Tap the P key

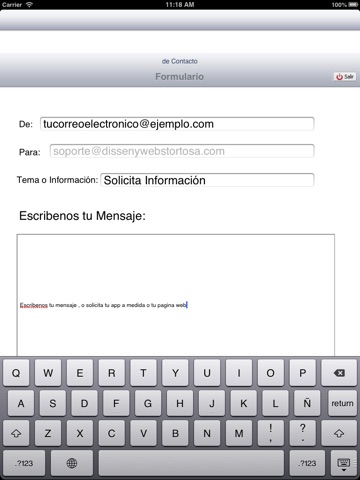pyautogui.click(x=303, y=373)
